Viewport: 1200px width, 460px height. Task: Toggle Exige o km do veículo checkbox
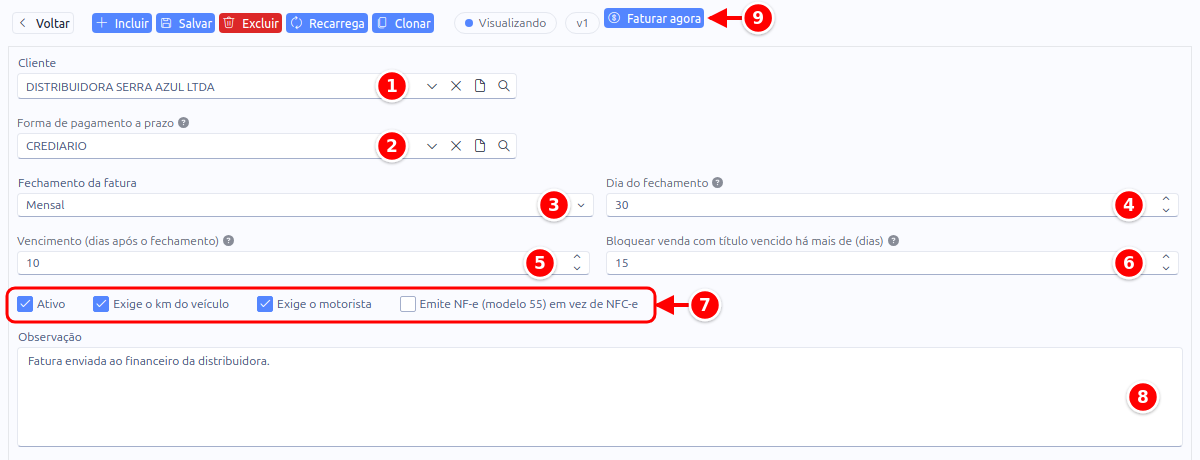[x=101, y=304]
